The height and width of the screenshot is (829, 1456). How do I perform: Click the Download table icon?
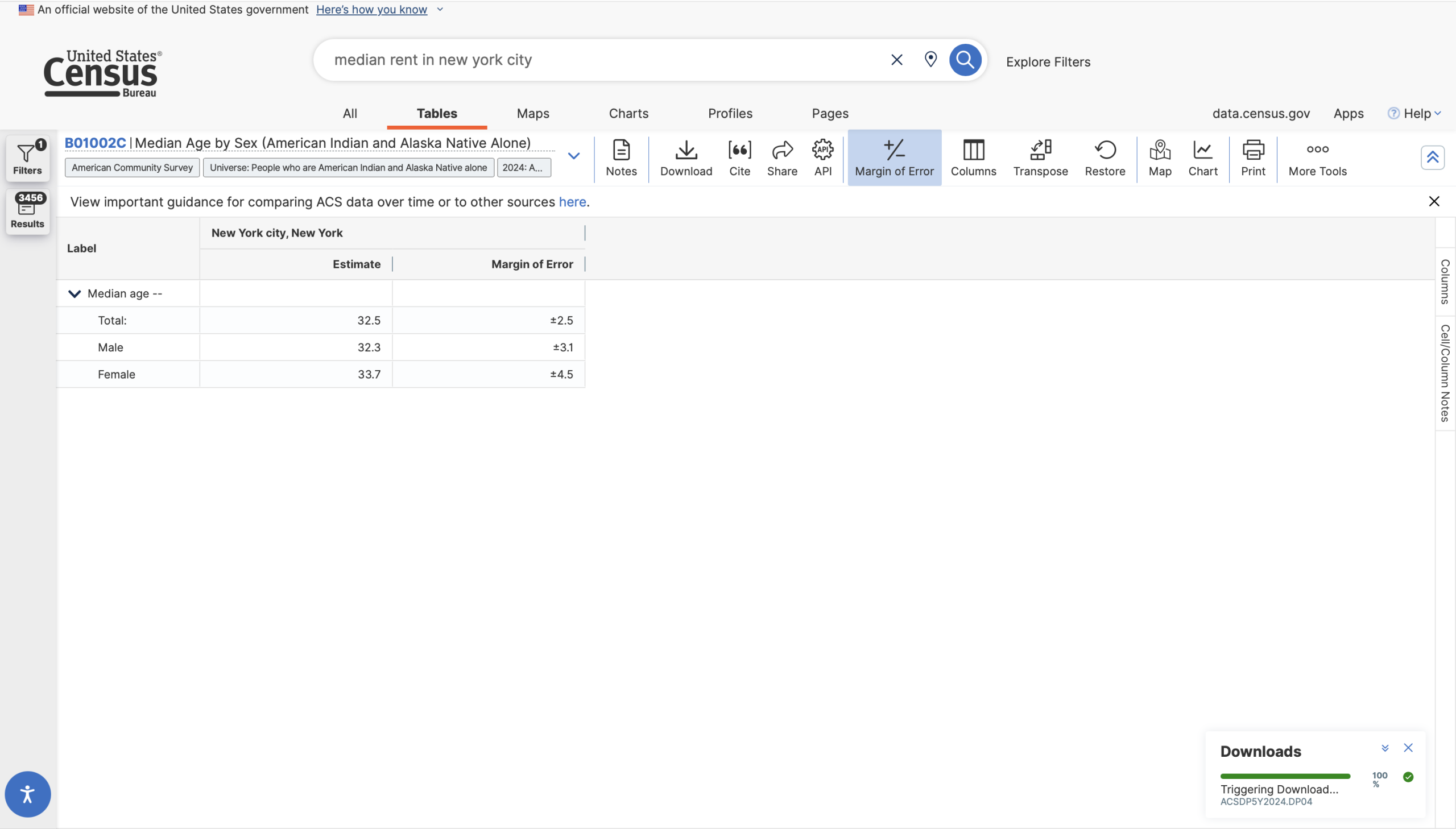685,157
